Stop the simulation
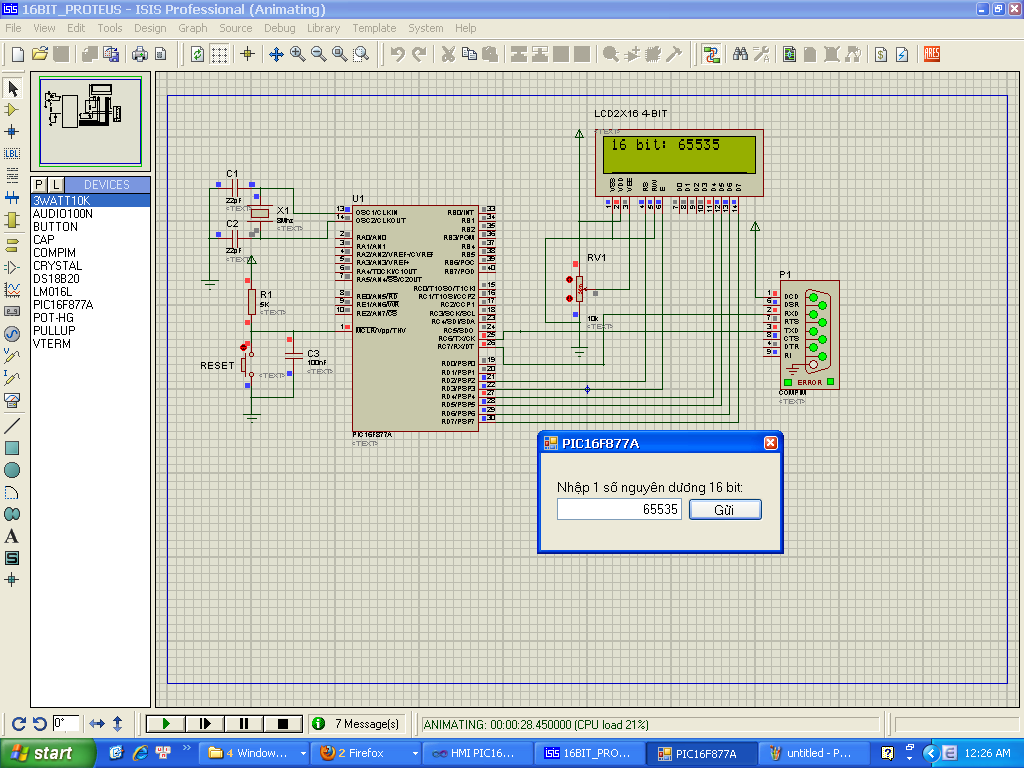The height and width of the screenshot is (768, 1024). click(x=282, y=723)
